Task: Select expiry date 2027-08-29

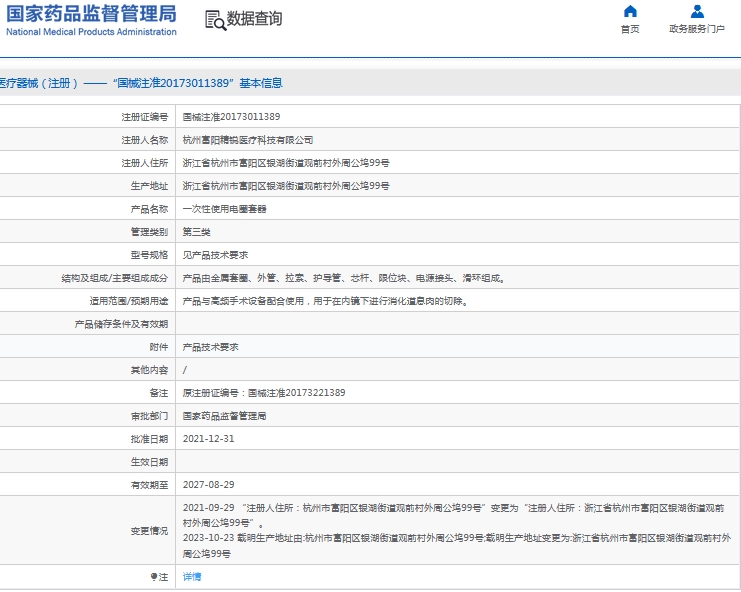Action: [208, 485]
